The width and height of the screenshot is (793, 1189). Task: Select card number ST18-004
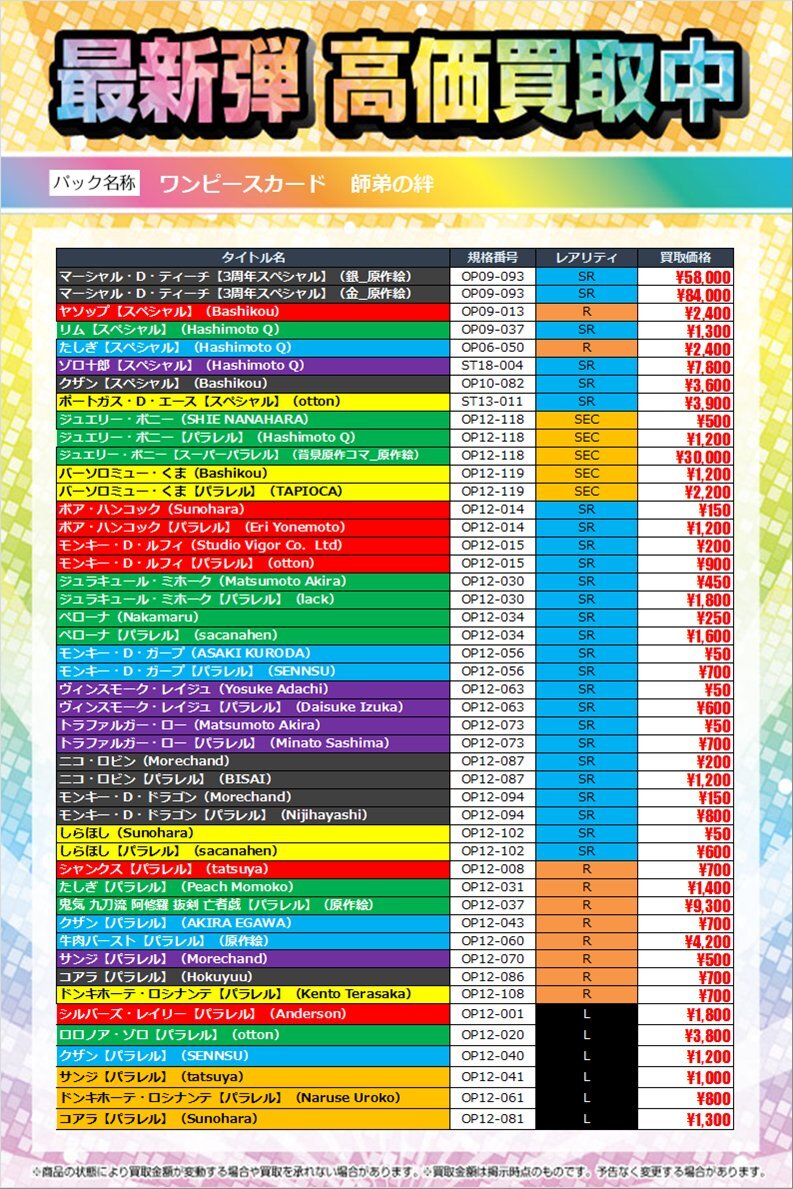pos(493,365)
